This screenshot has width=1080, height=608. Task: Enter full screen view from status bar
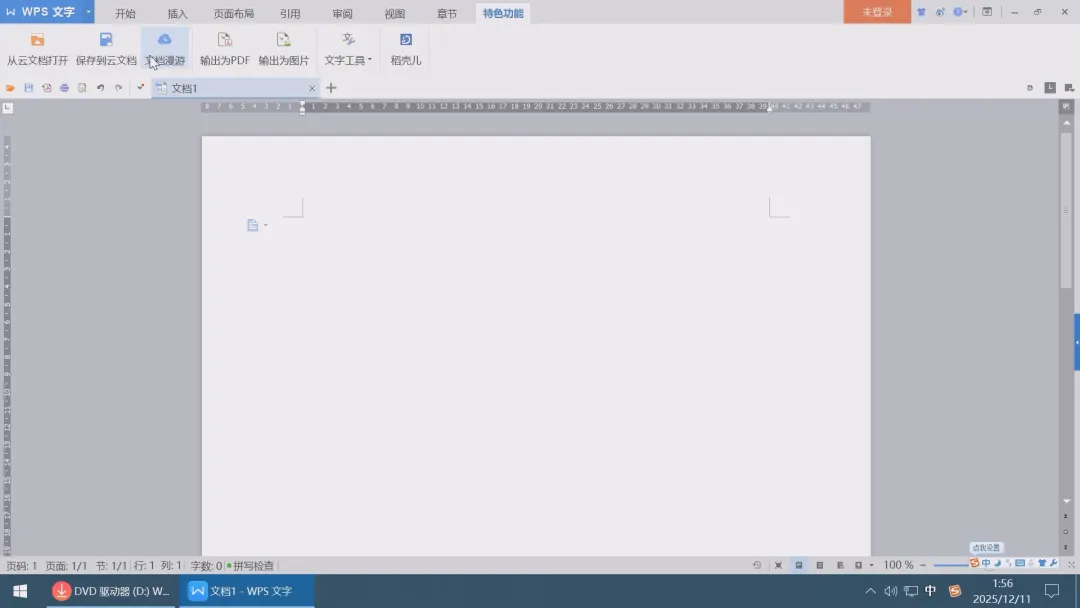coord(778,565)
